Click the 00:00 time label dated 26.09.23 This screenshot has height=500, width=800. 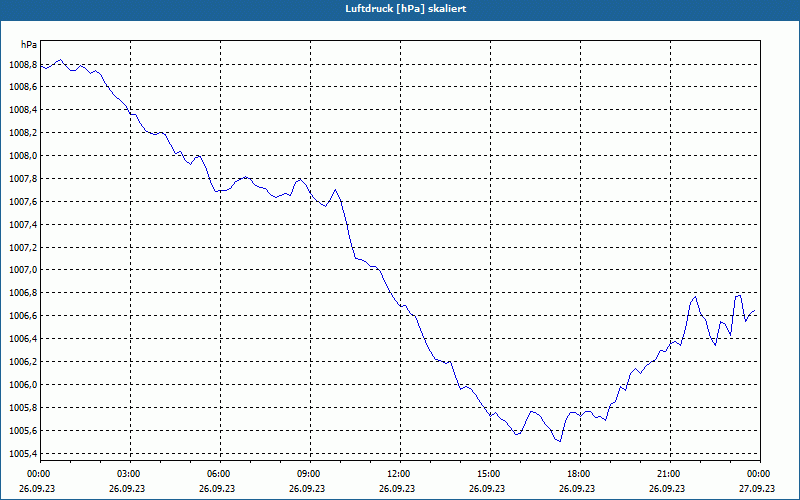point(38,474)
